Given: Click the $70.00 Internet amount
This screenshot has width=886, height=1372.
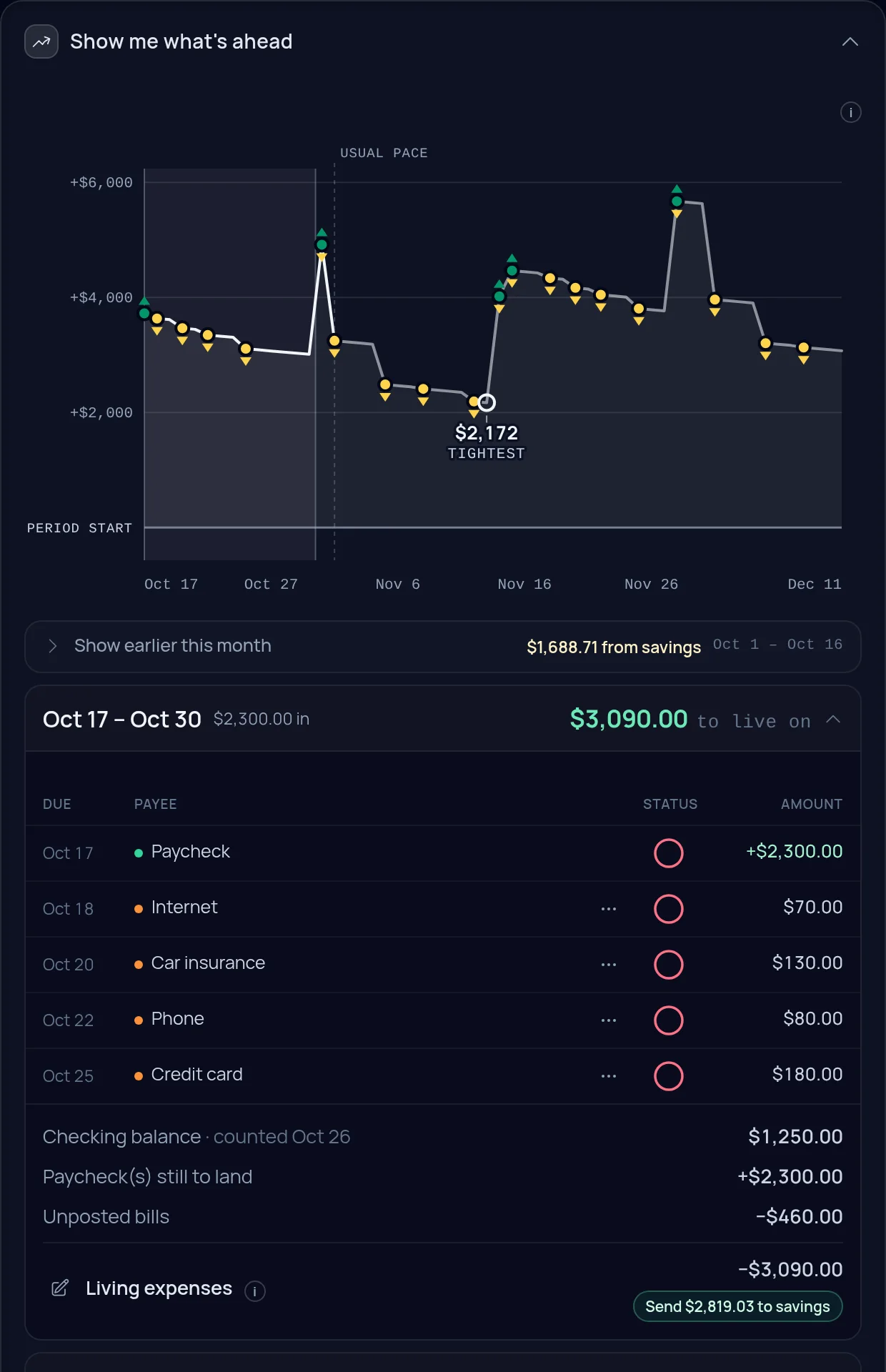Looking at the screenshot, I should point(812,907).
